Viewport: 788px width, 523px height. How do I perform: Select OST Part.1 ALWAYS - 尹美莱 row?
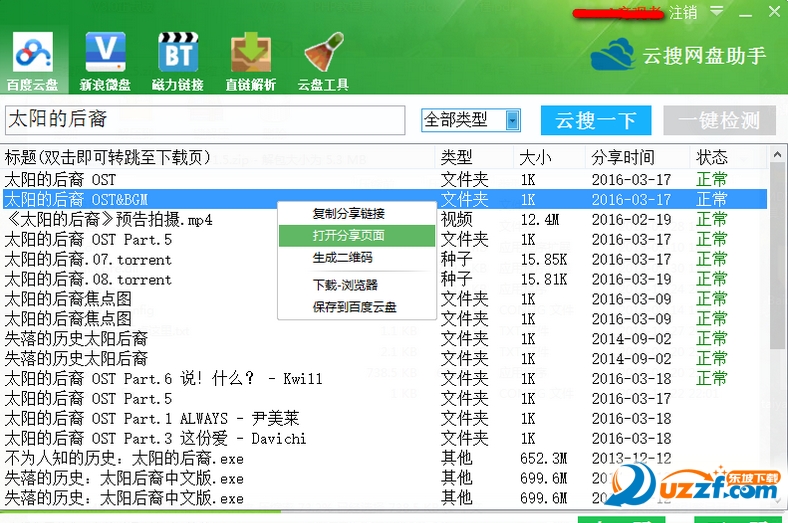click(x=384, y=419)
